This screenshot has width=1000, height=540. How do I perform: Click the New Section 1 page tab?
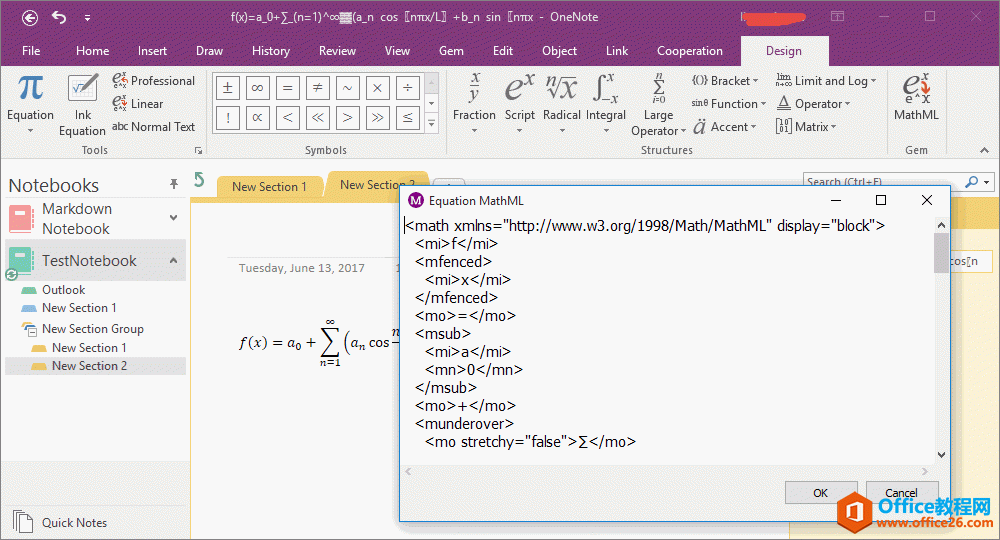tap(269, 187)
